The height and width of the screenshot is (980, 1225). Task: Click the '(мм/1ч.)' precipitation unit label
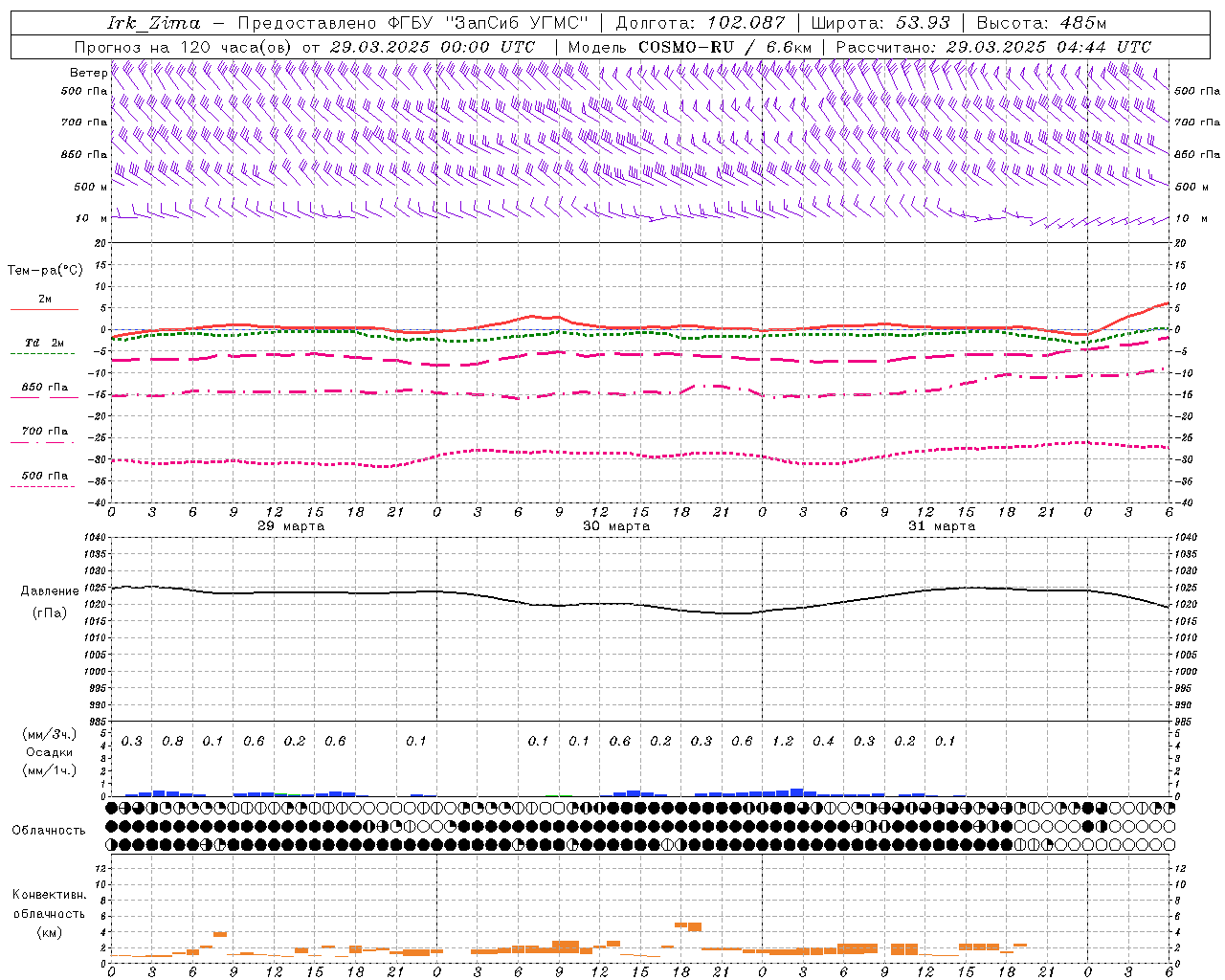coord(50,770)
